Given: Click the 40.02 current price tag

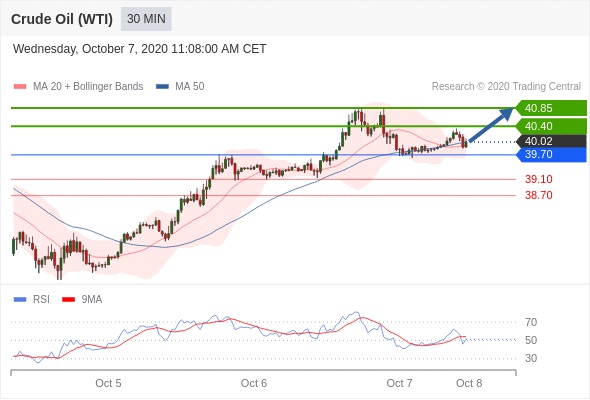Looking at the screenshot, I should 551,141.
